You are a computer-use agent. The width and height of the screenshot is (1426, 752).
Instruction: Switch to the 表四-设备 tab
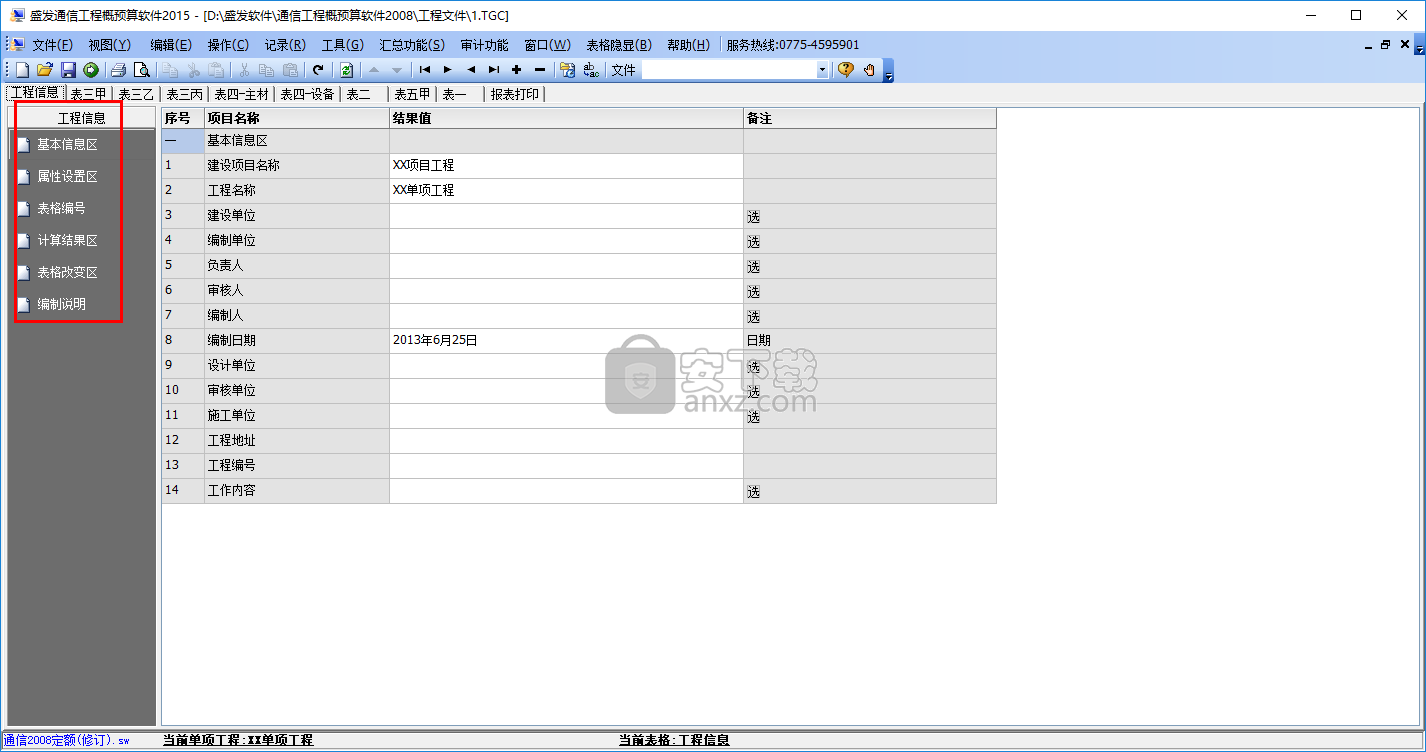click(x=306, y=94)
